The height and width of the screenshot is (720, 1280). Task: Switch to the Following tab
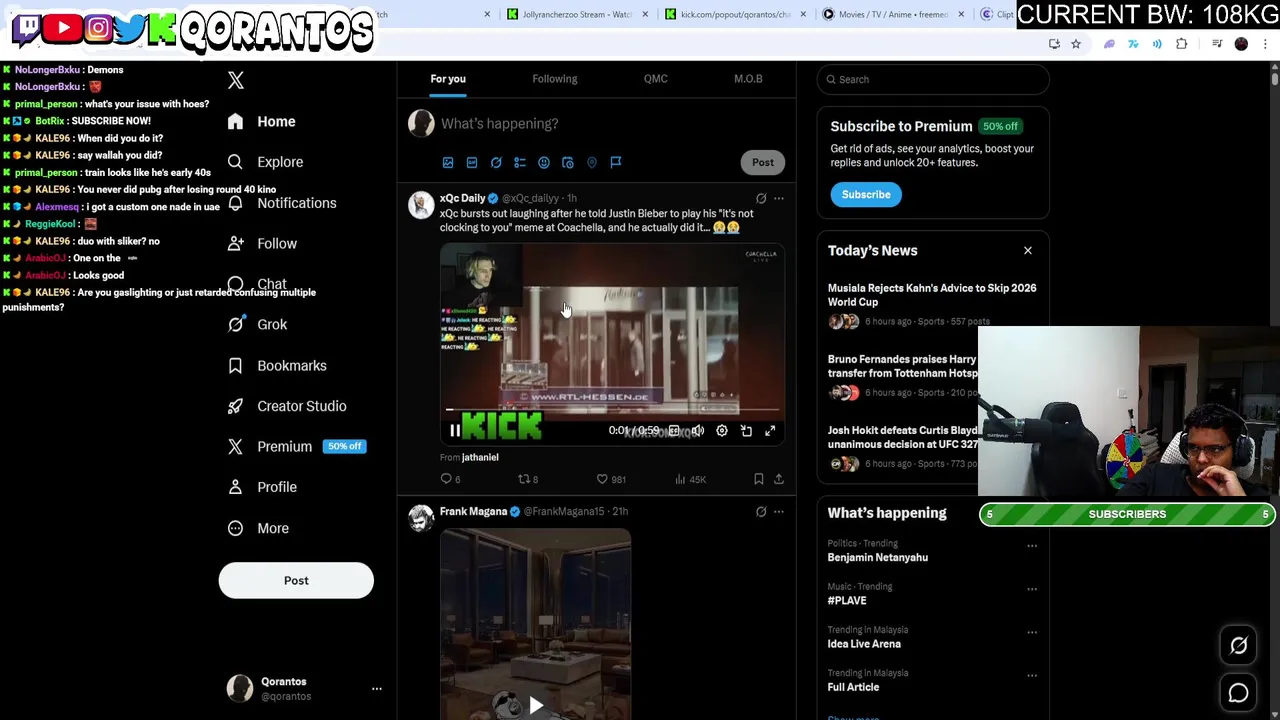(554, 79)
